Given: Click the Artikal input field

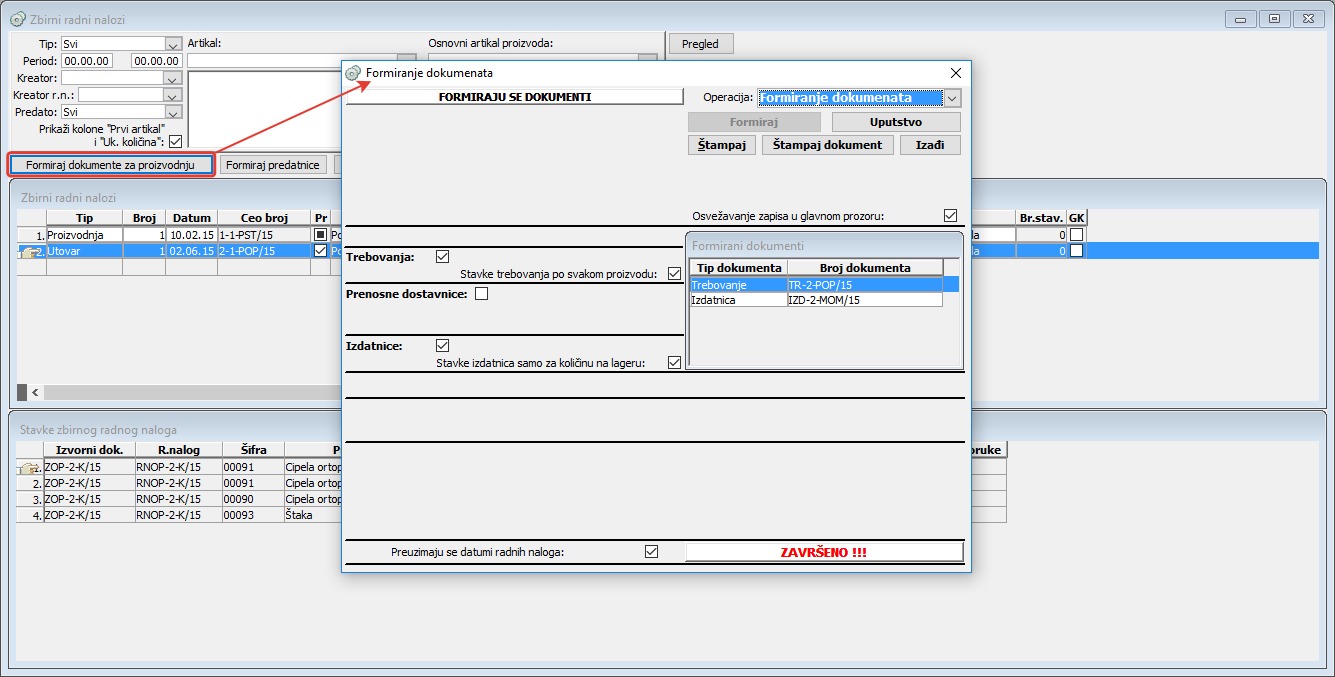Looking at the screenshot, I should (292, 61).
